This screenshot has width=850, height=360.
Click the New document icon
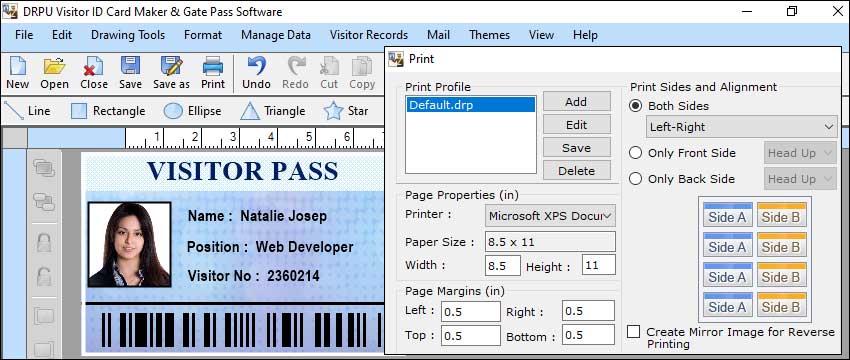(x=17, y=73)
